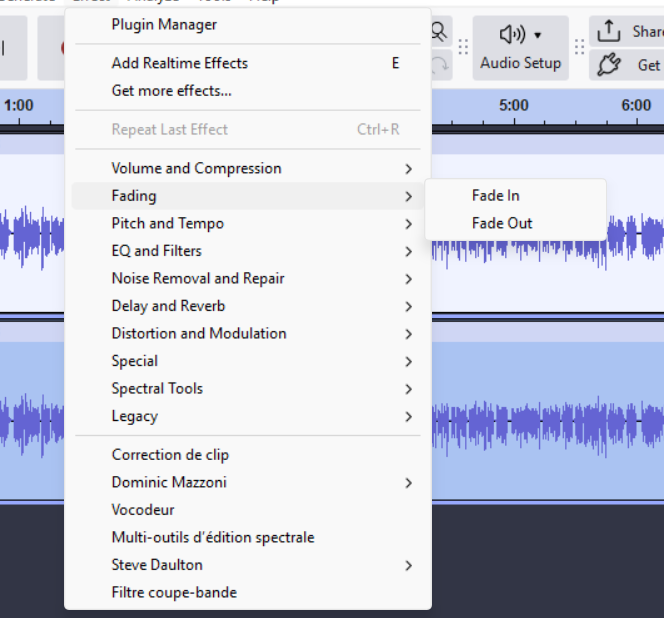Open the Steve Daulton plugin submenu

pos(157,565)
